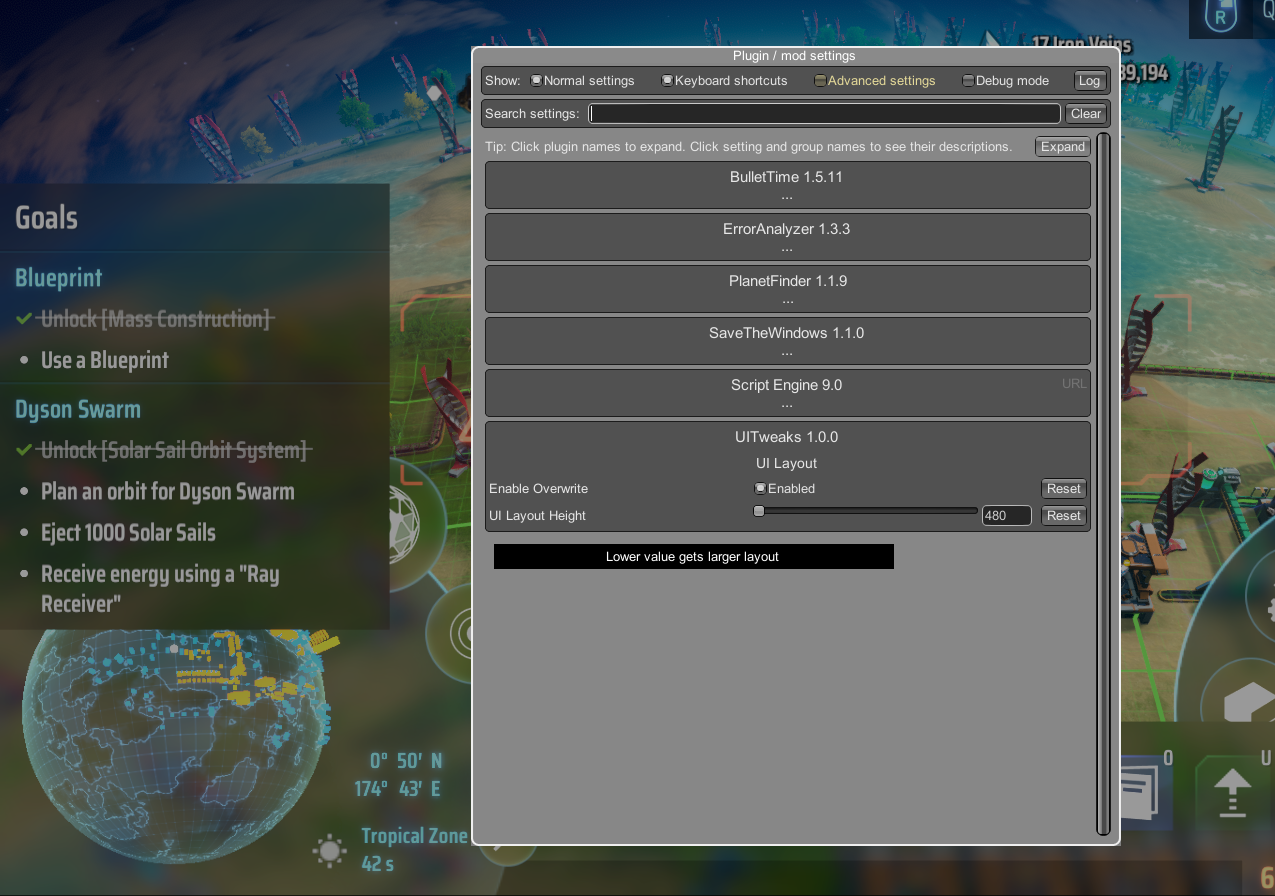The width and height of the screenshot is (1275, 896).
Task: Select the UI Layout group heading
Action: pyautogui.click(x=787, y=463)
